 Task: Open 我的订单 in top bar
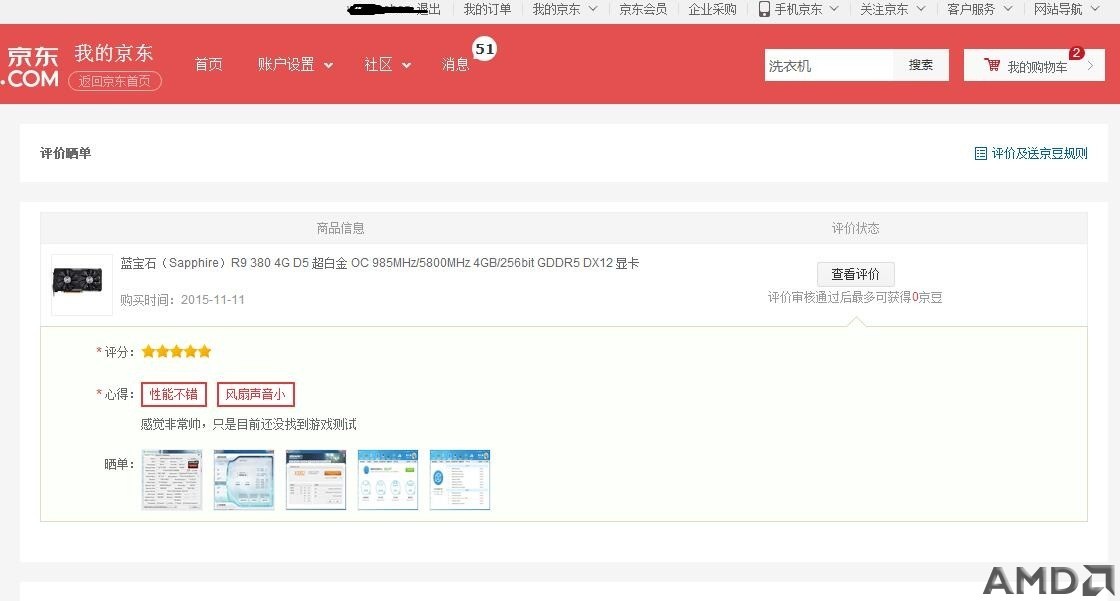(x=487, y=9)
